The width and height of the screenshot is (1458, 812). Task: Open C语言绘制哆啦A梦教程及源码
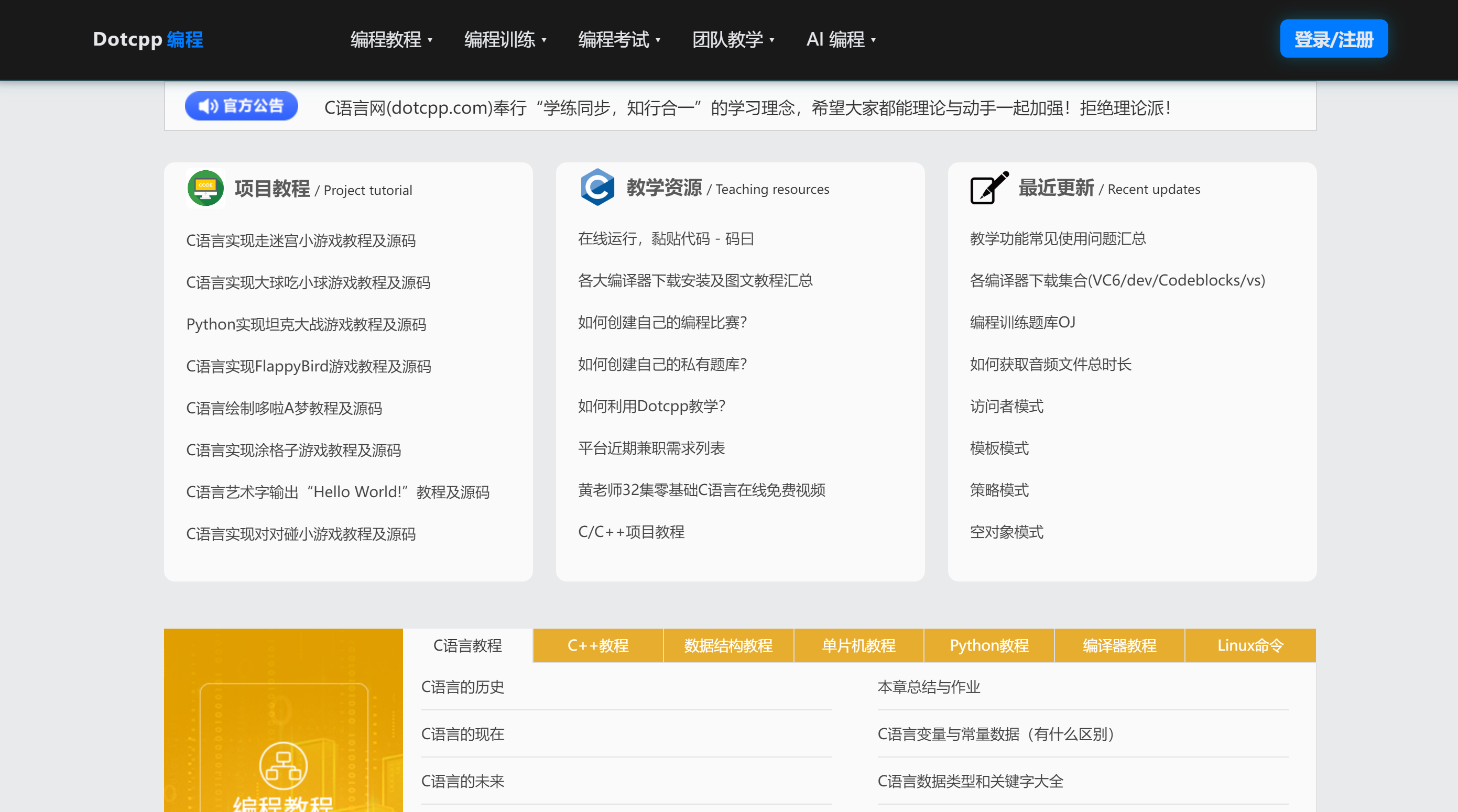pos(284,408)
